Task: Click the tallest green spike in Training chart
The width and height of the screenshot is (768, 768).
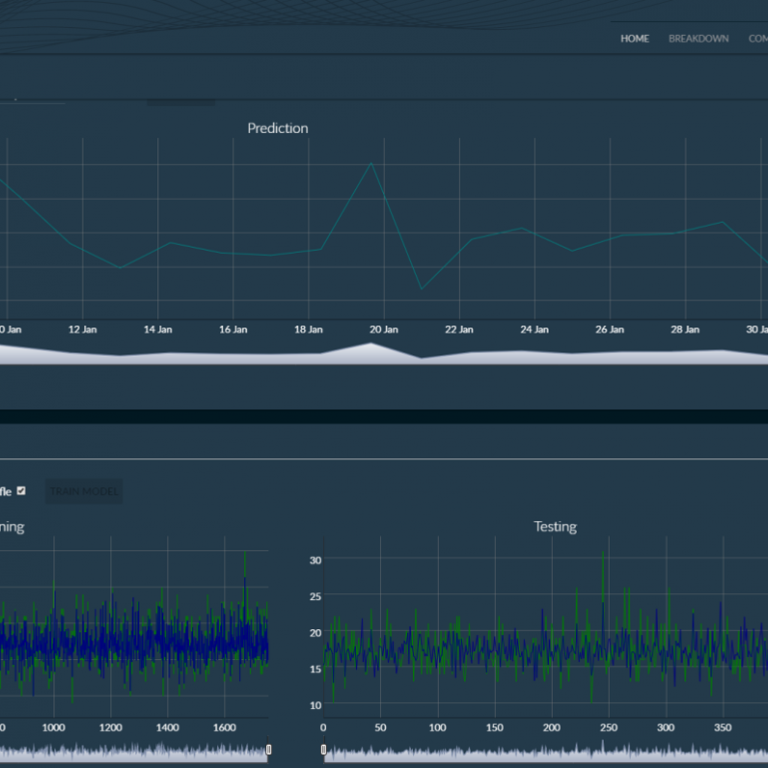Action: [x=245, y=554]
